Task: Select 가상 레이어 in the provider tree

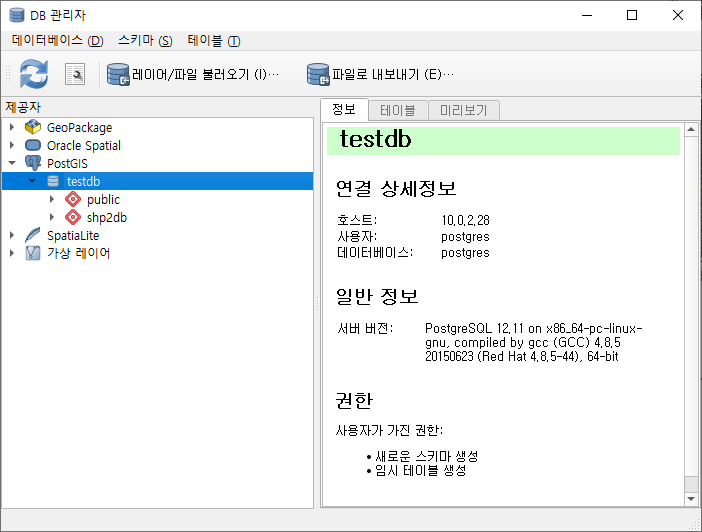Action: 78,253
